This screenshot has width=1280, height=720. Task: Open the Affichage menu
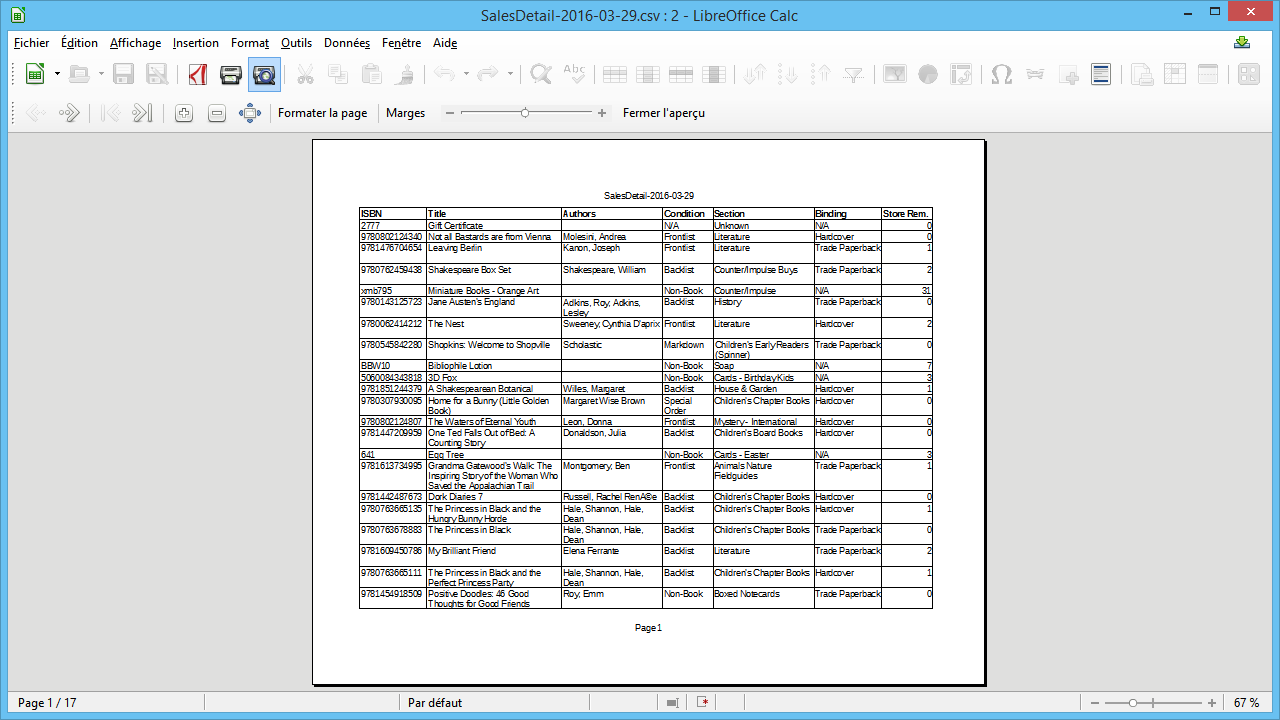(135, 43)
